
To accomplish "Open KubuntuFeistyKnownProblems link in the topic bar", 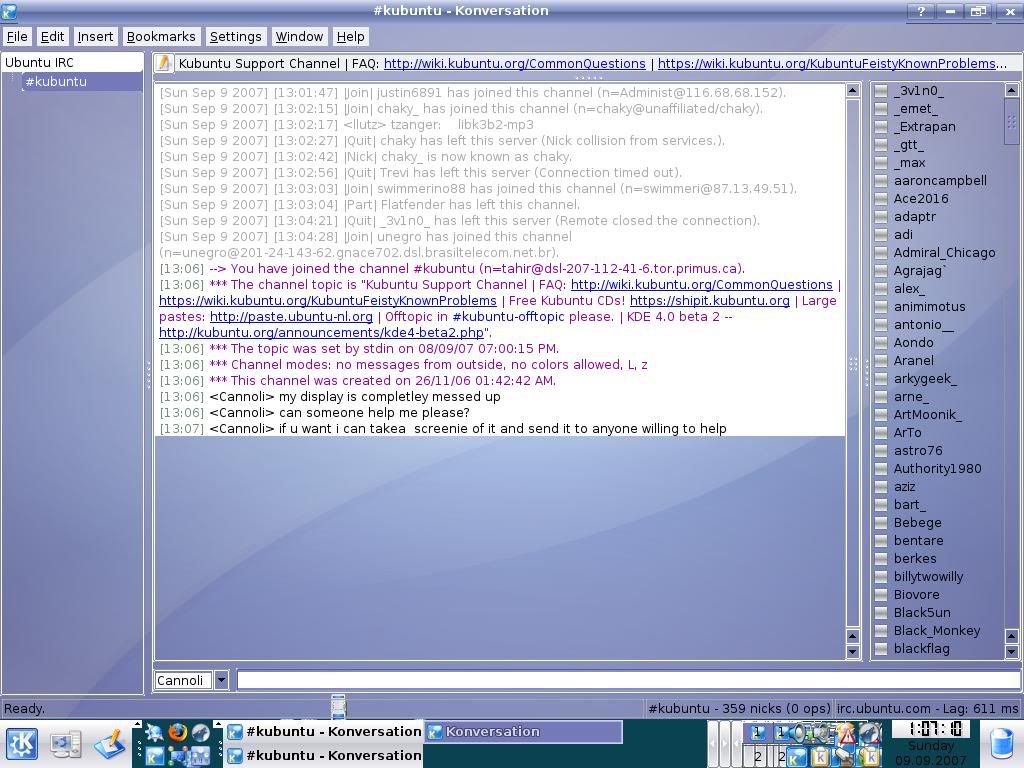I will (x=832, y=63).
